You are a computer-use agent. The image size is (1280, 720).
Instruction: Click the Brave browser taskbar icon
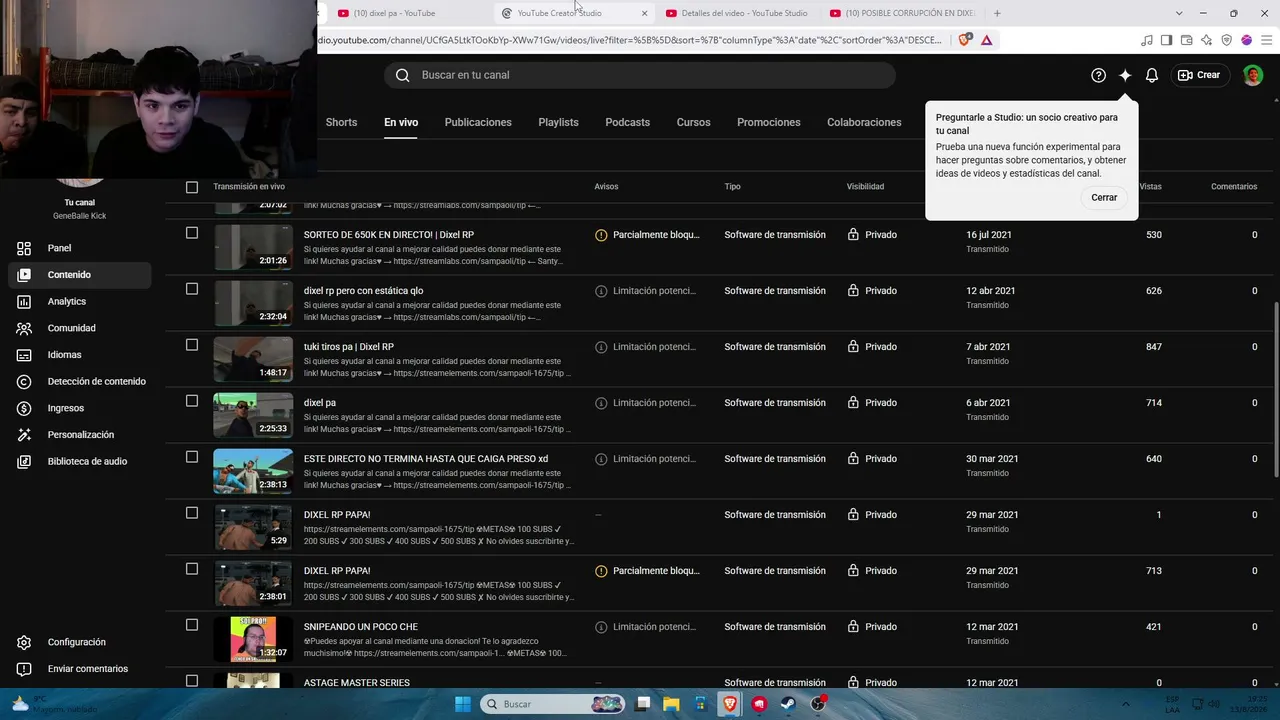point(730,704)
